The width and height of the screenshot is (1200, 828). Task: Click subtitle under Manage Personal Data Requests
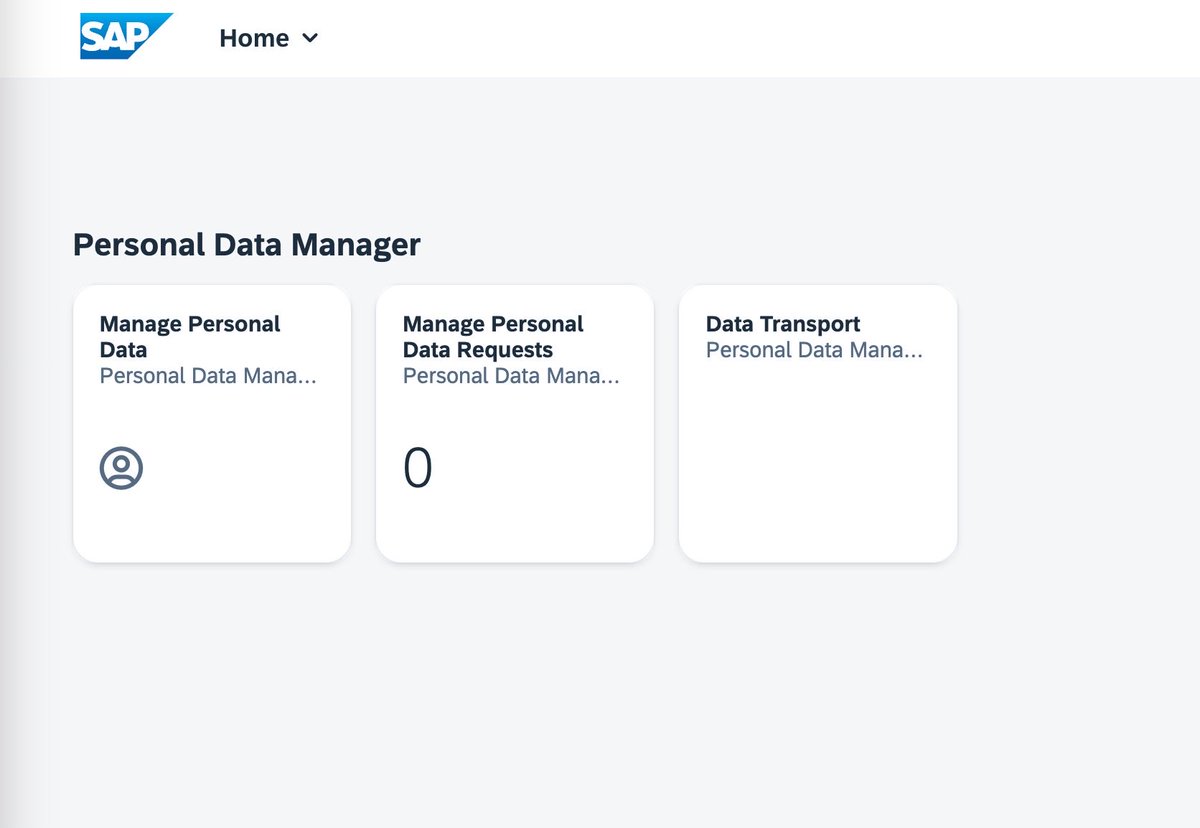click(511, 376)
